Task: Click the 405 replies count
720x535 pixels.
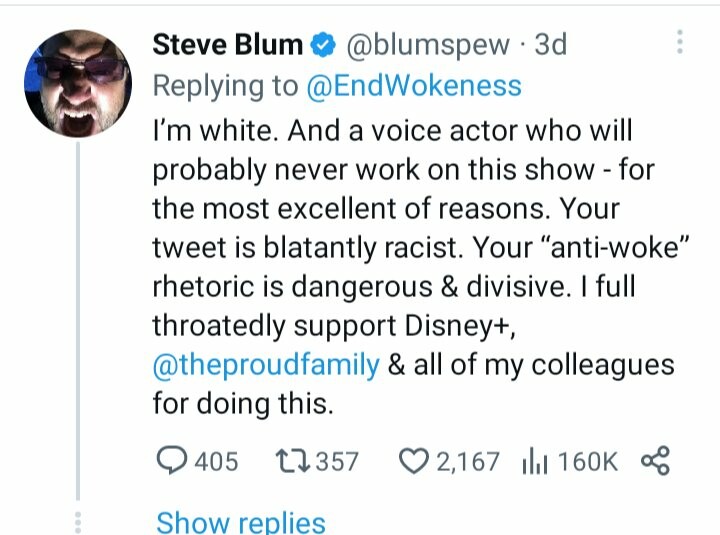Action: (x=216, y=461)
